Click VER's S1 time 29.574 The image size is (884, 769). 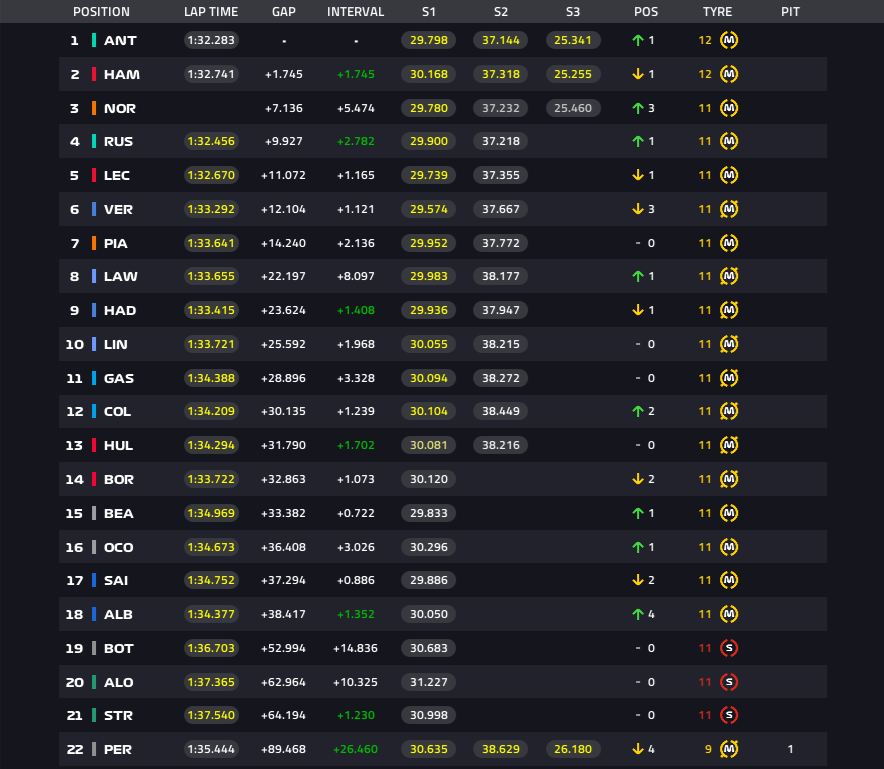[428, 209]
